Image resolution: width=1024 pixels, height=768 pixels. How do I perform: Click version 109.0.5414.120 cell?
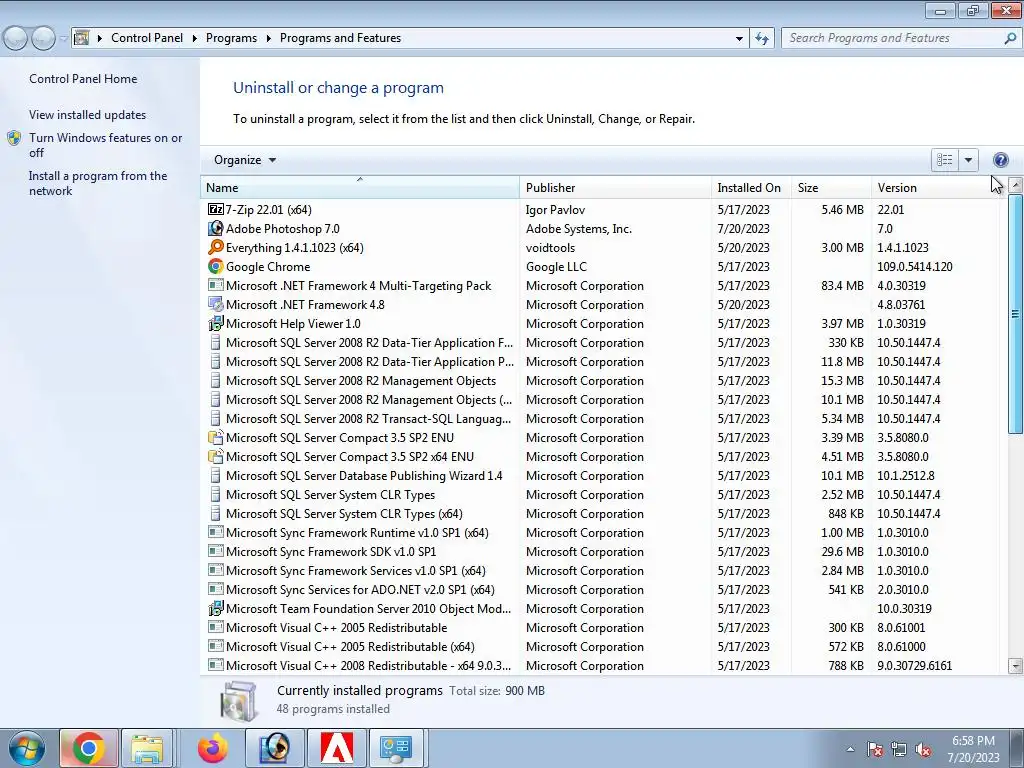coord(914,266)
